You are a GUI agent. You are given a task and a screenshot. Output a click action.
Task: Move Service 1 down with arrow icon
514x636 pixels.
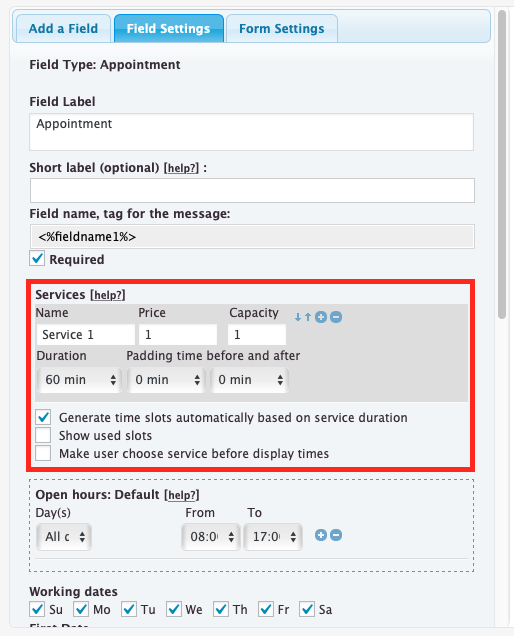pyautogui.click(x=298, y=317)
